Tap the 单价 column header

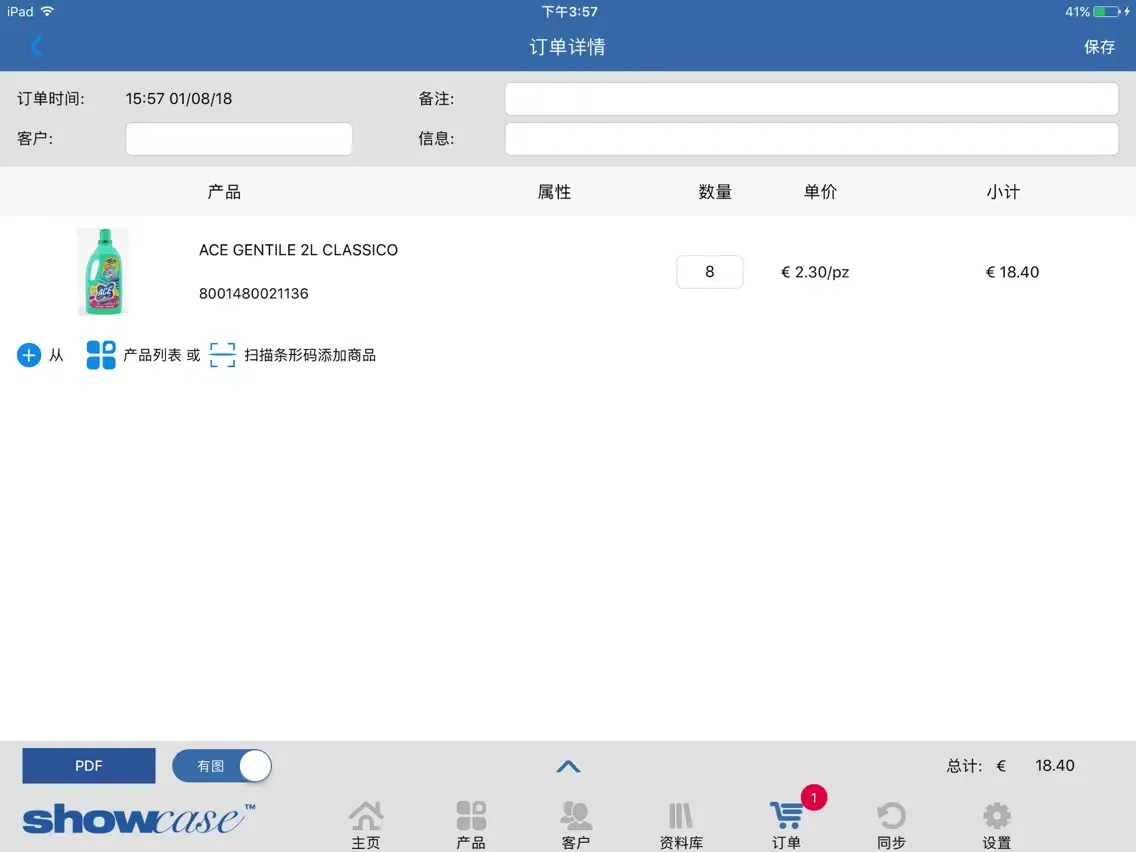(x=820, y=192)
